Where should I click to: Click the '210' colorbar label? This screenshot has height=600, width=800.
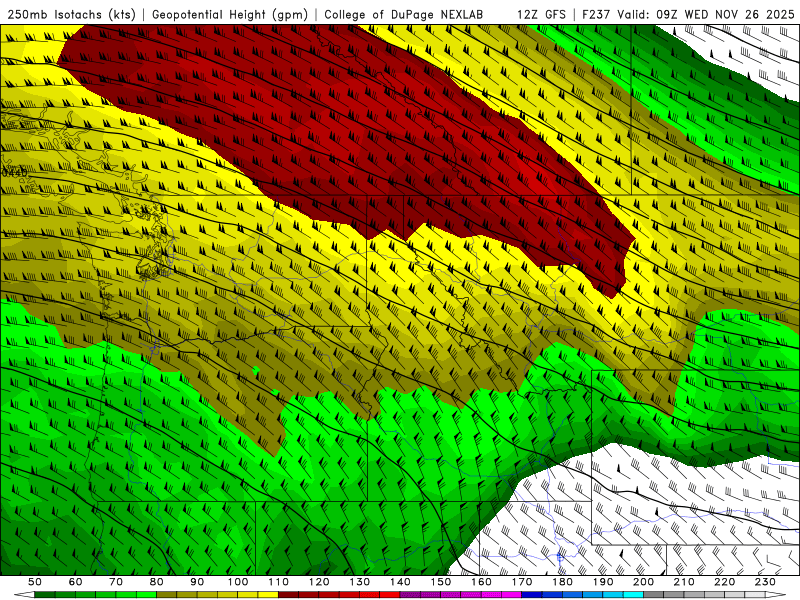point(684,582)
